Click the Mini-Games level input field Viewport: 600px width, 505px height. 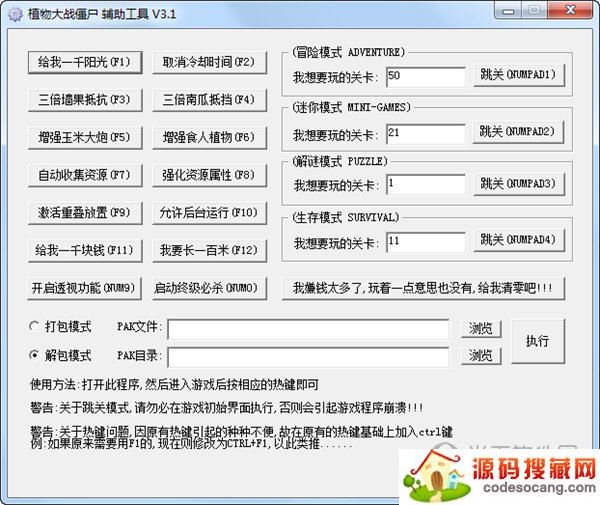[425, 132]
